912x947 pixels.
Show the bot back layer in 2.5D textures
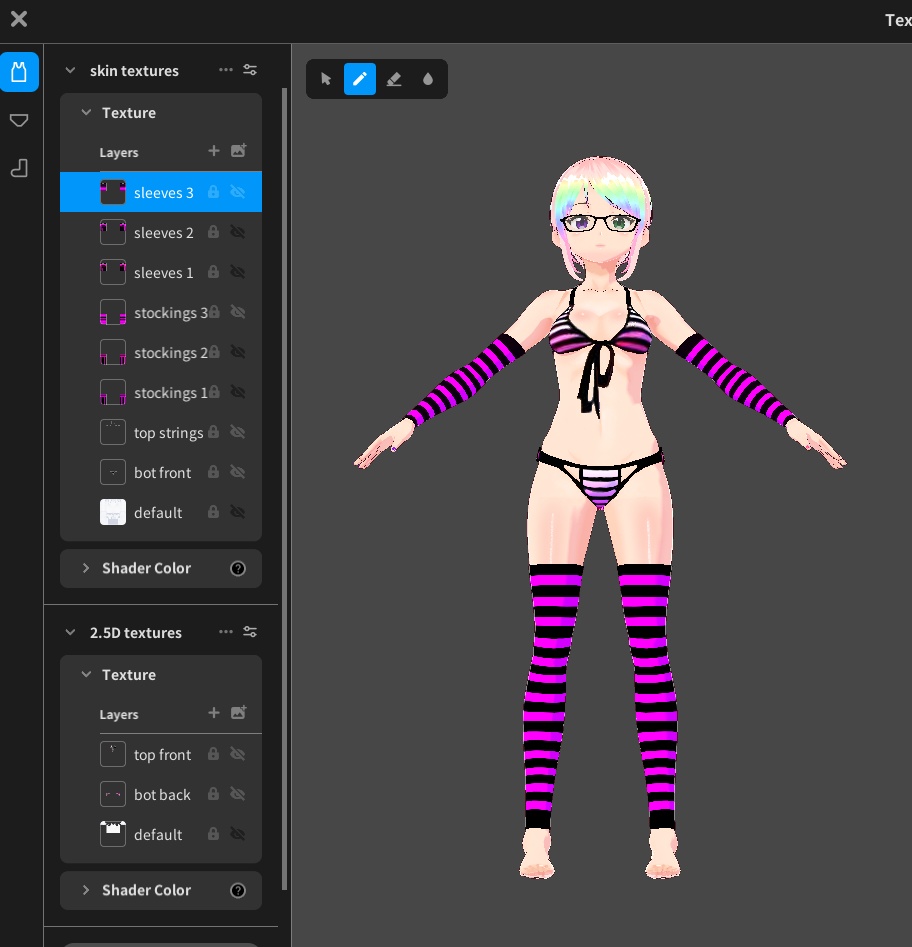click(238, 794)
